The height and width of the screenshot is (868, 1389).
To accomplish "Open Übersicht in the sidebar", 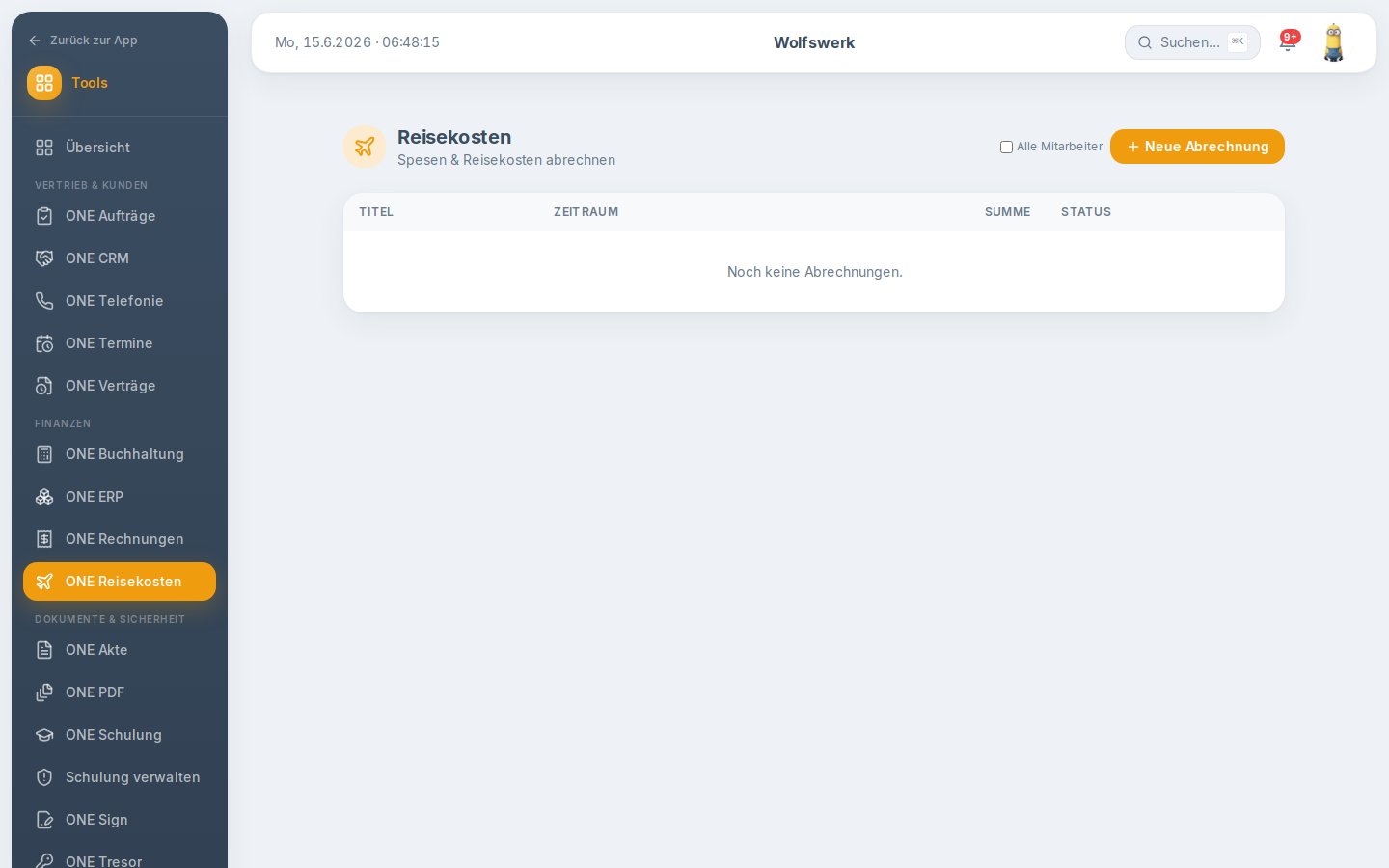I will [x=120, y=148].
